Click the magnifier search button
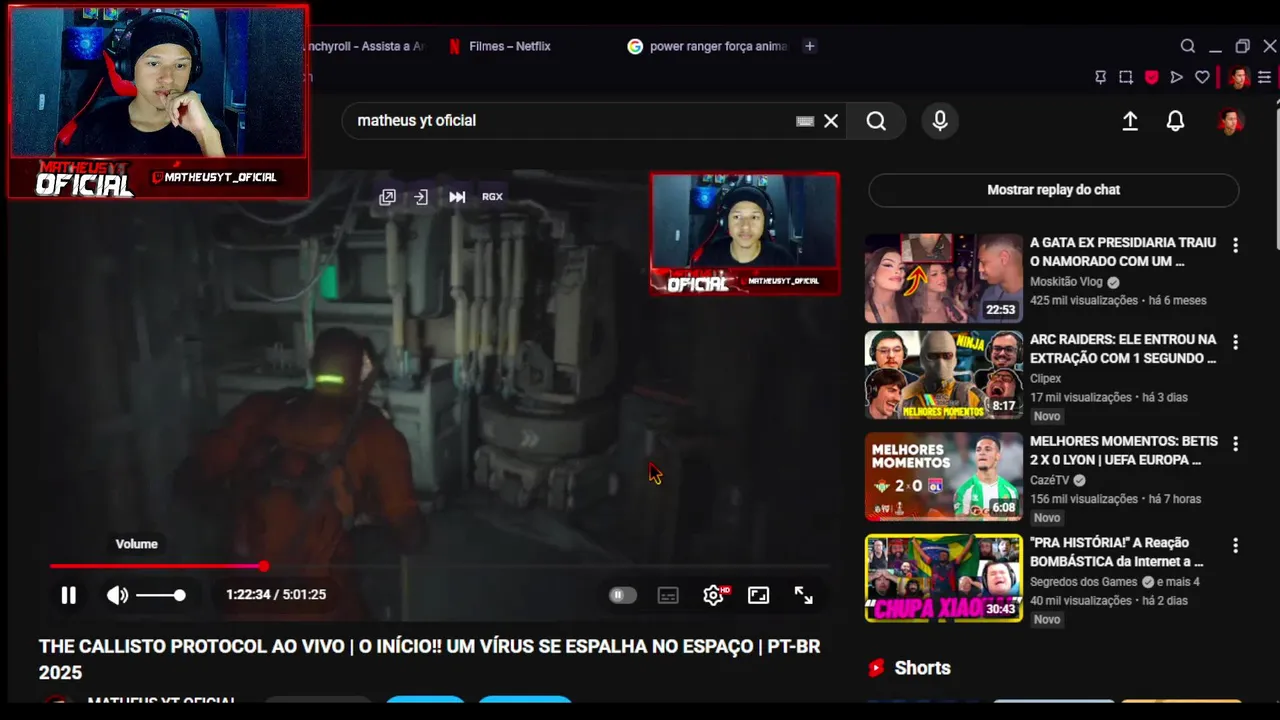This screenshot has height=720, width=1280. click(876, 121)
